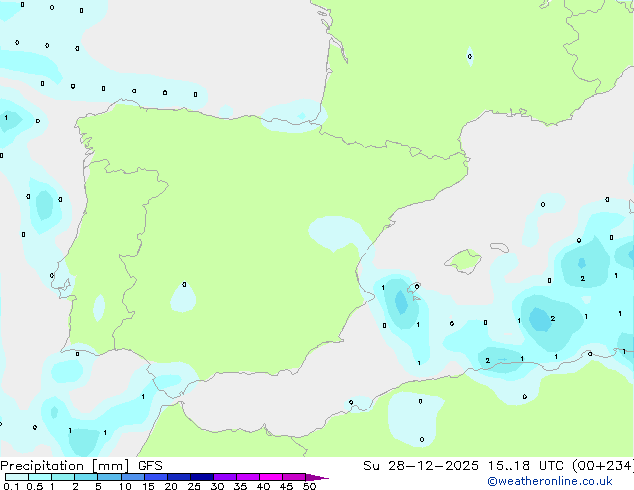Click the legend scale number '25'
634x490 pixels.
point(194,486)
